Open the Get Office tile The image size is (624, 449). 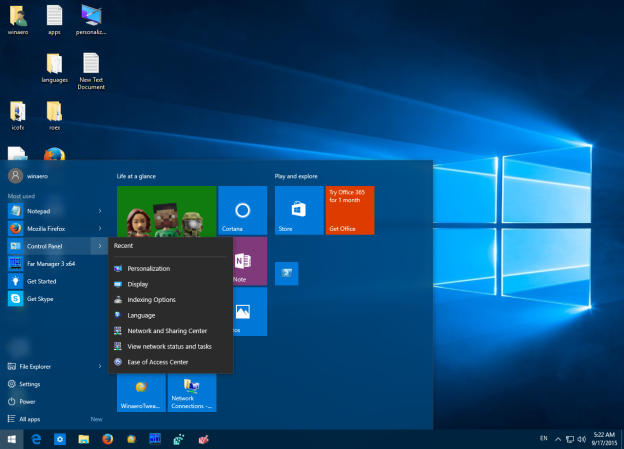coord(350,210)
